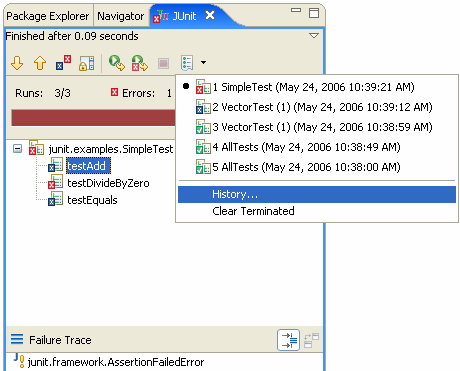This screenshot has width=460, height=371.
Task: Open the History... menu item
Action: [x=317, y=194]
